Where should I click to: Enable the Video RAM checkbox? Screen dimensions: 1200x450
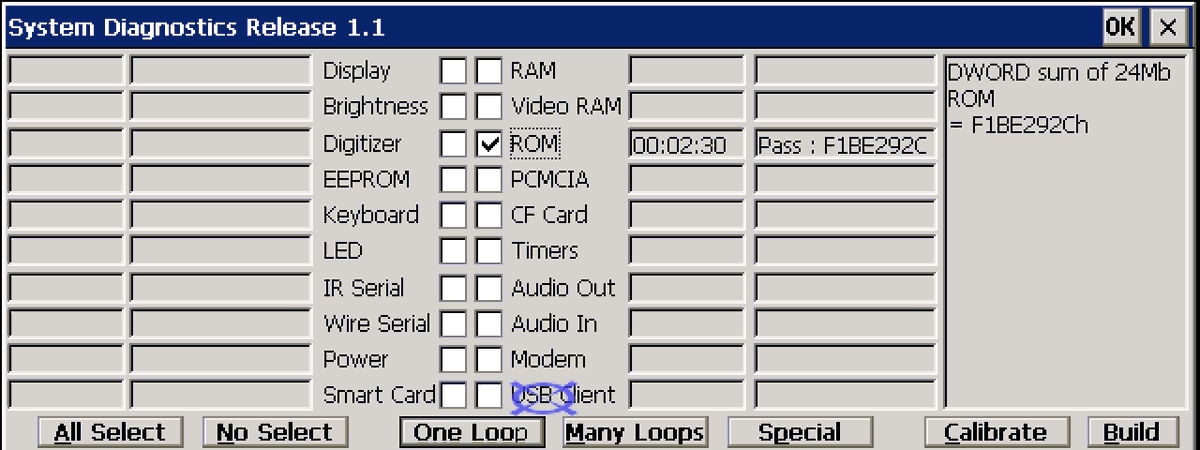(x=489, y=107)
